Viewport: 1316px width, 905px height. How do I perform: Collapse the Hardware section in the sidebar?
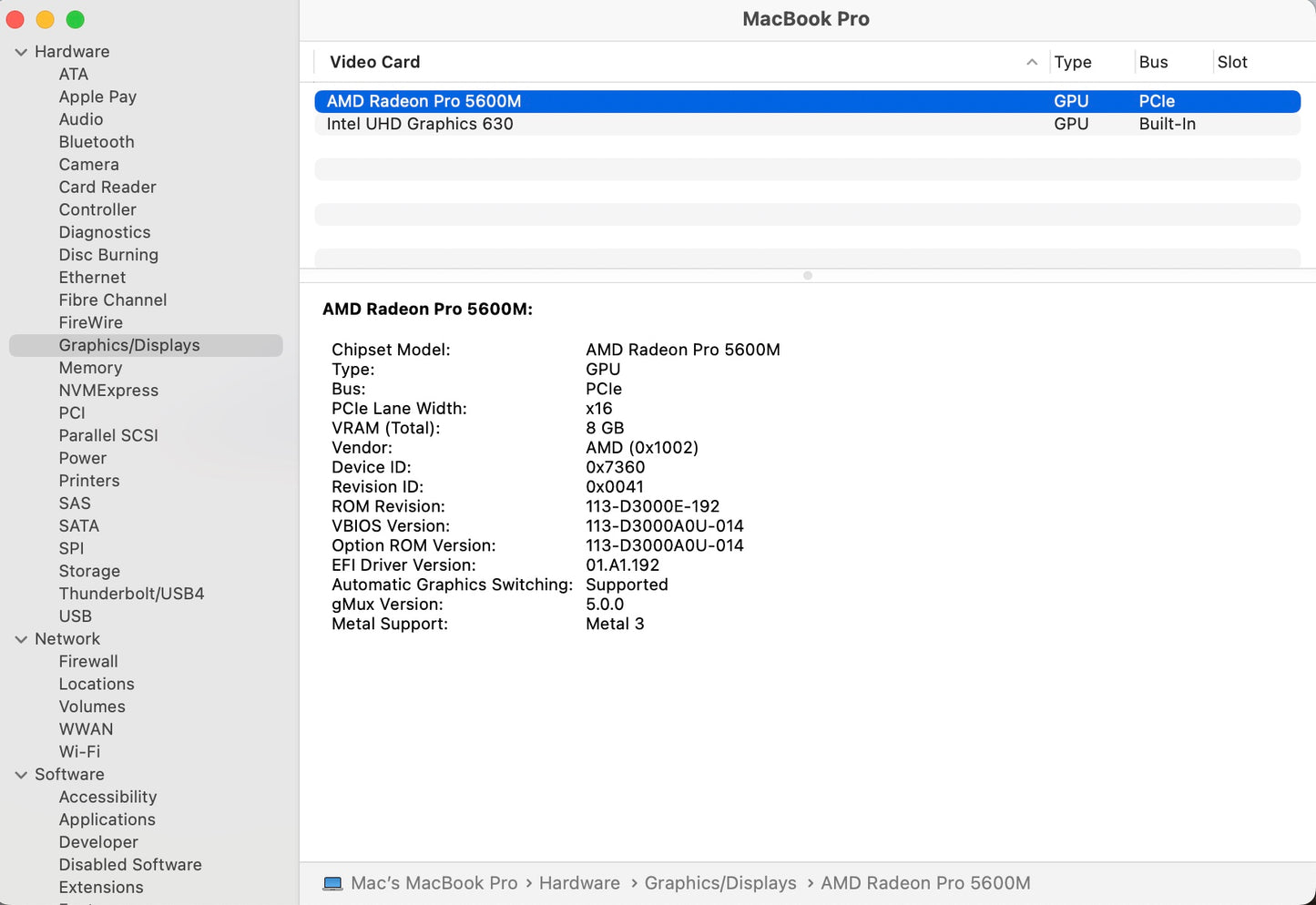(21, 52)
